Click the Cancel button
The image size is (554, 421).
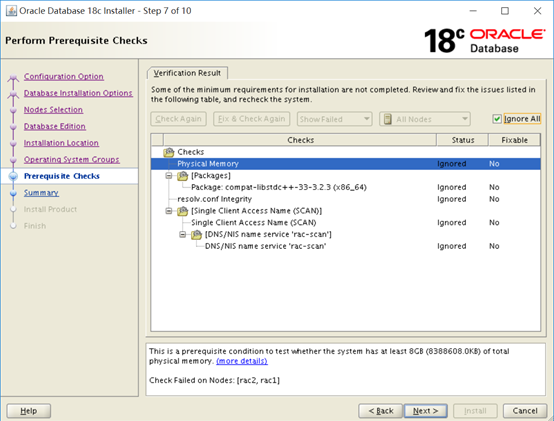(x=525, y=411)
